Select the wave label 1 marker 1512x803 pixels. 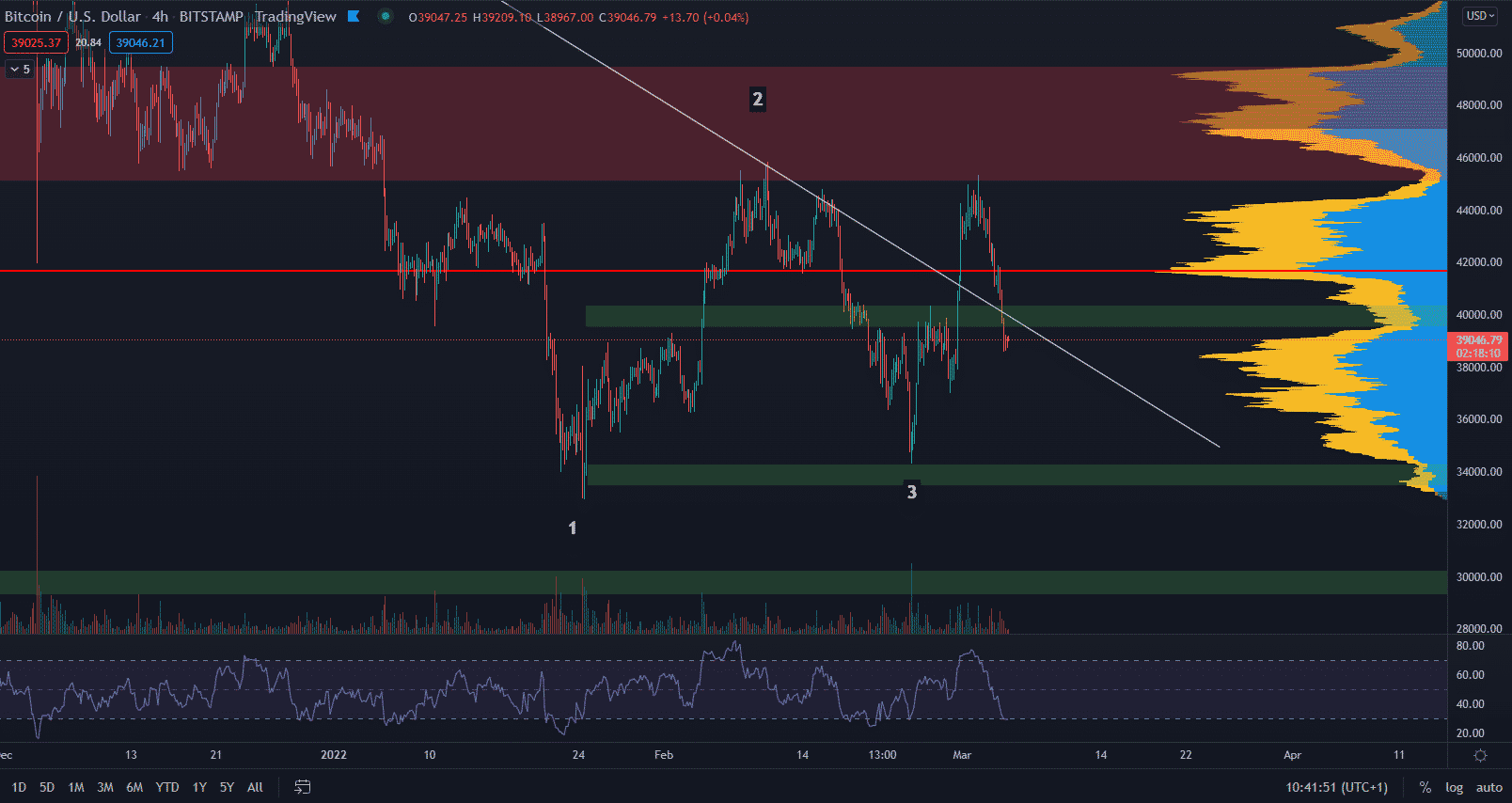[573, 528]
